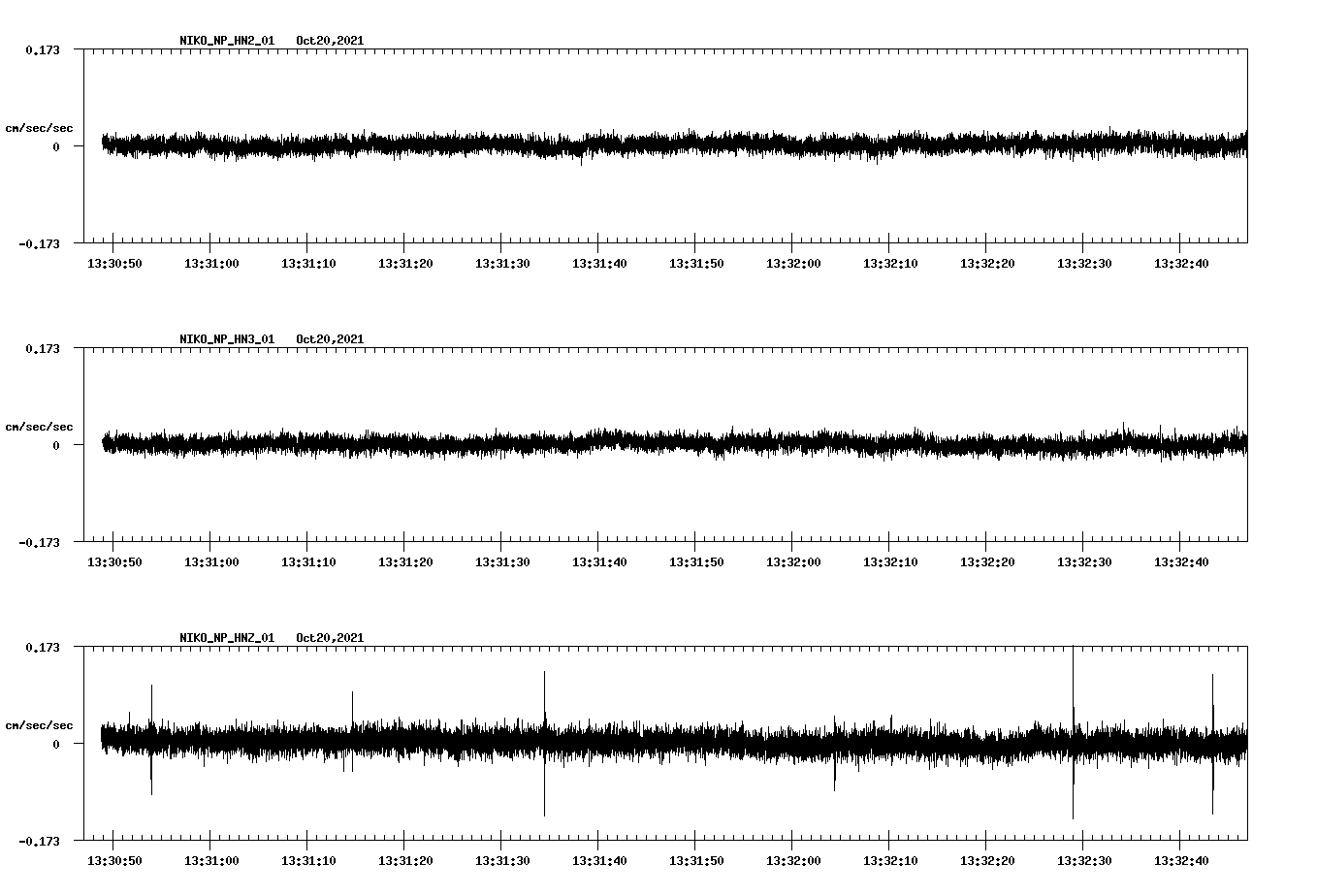Select the NIKO_NP_HNZ_01 channel title
Image resolution: width=1317 pixels, height=896 pixels.
[227, 638]
